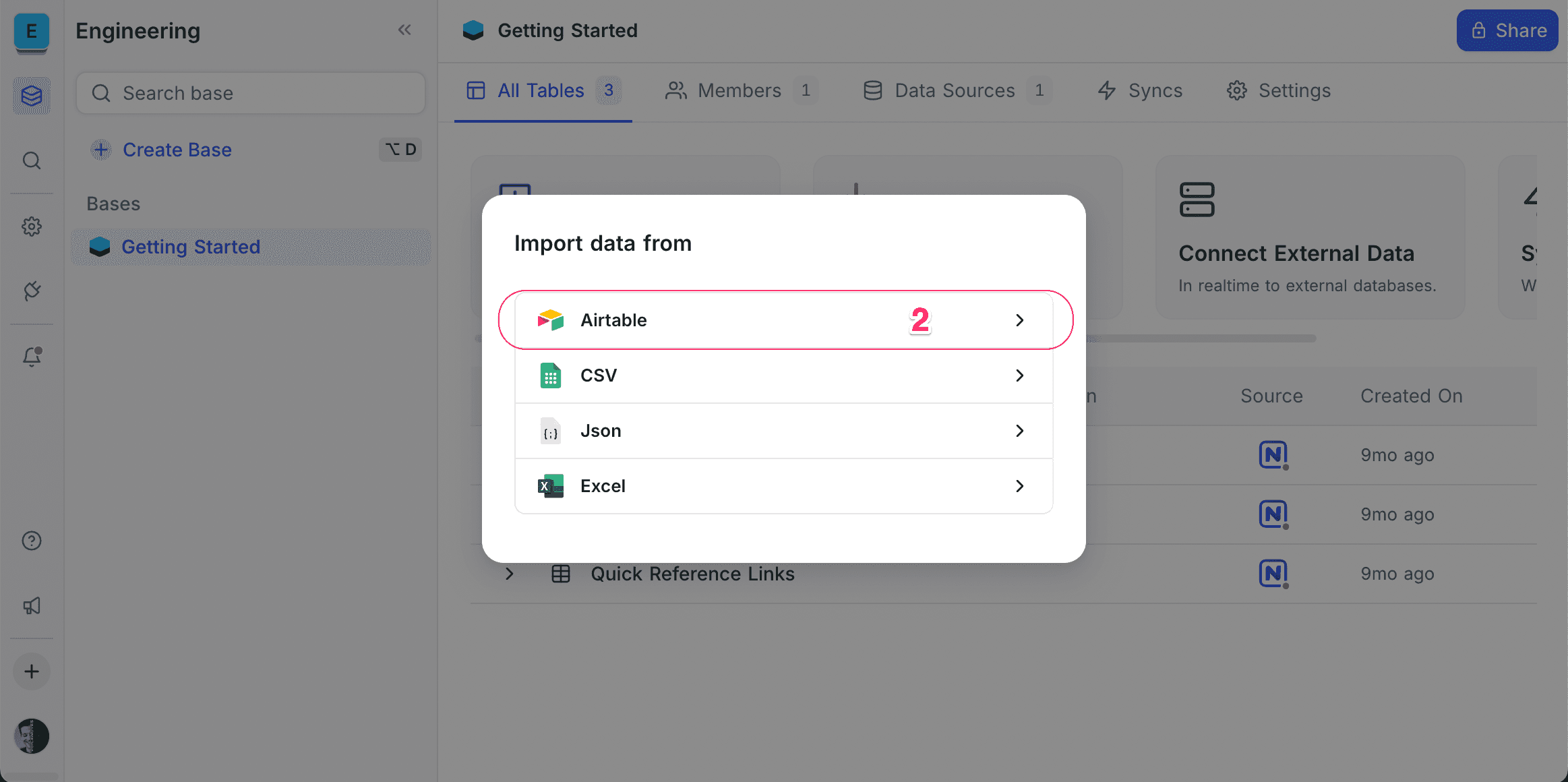Click the Share button
This screenshot has width=1568, height=782.
1507,30
